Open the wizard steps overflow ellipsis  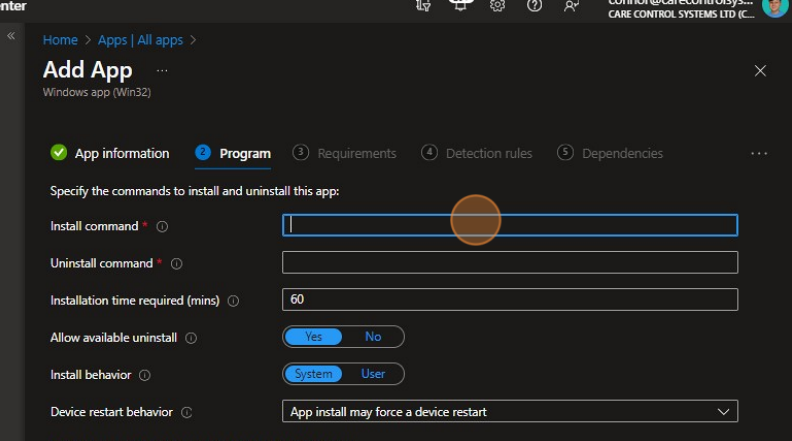tap(758, 154)
